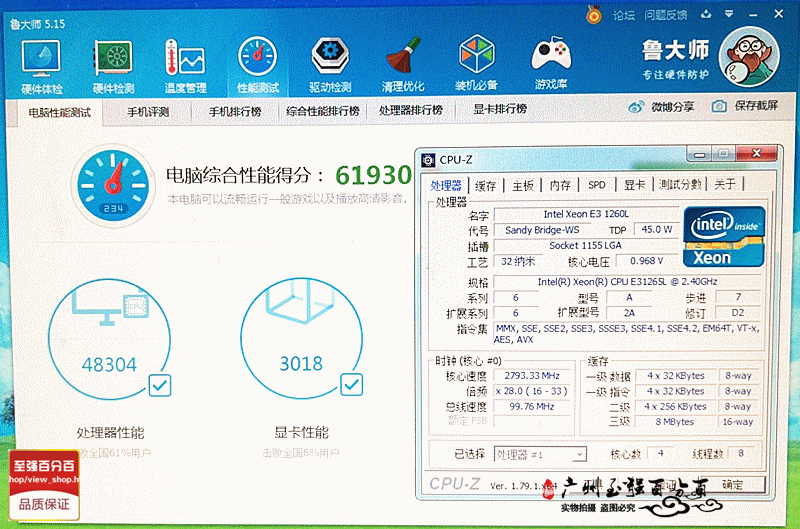This screenshot has height=529, width=800.
Task: Select CPU-Z 缓存 tab
Action: 485,186
